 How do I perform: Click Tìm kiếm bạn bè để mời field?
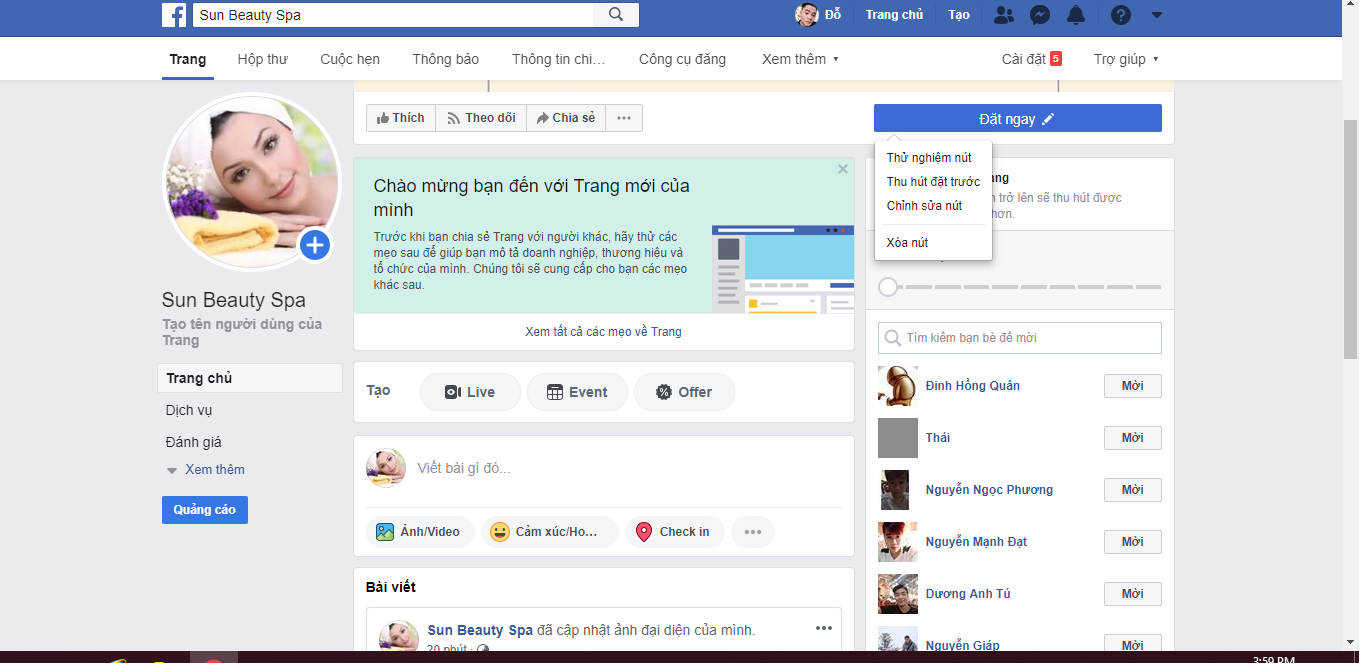tap(1020, 338)
